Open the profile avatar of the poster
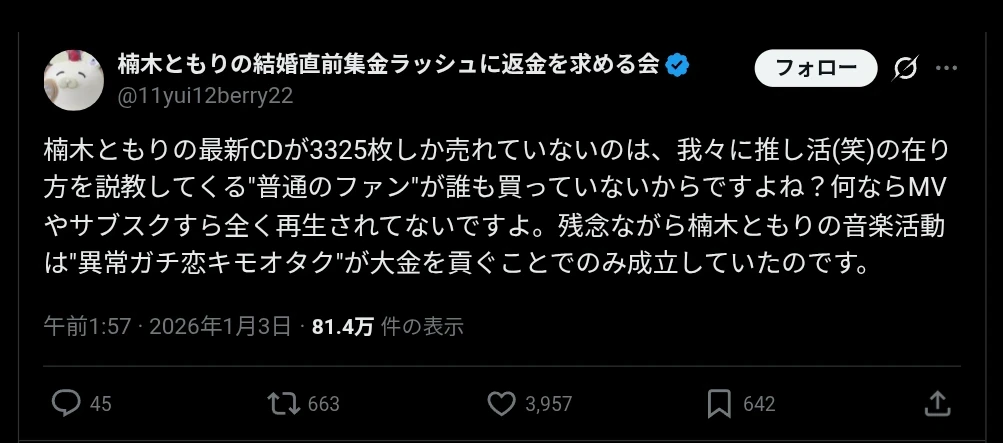The width and height of the screenshot is (1003, 443). pos(74,80)
